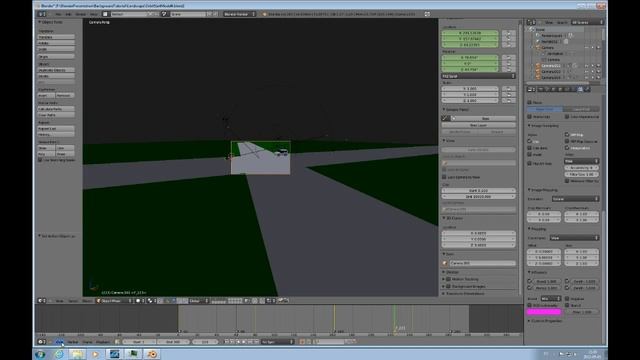Toggle the Flip X/Y Axis checkbox
640x360 pixels.
point(529,163)
